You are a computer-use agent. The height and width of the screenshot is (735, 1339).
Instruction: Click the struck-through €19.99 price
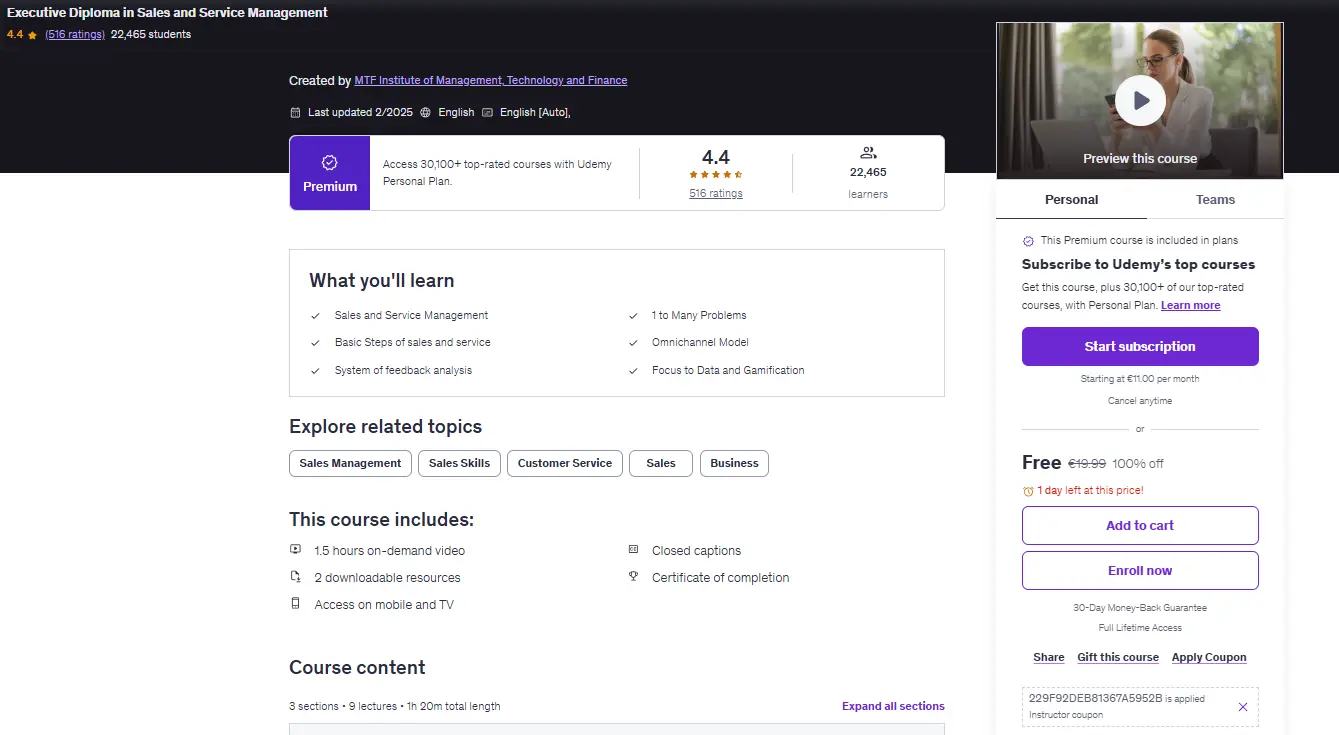click(x=1087, y=464)
